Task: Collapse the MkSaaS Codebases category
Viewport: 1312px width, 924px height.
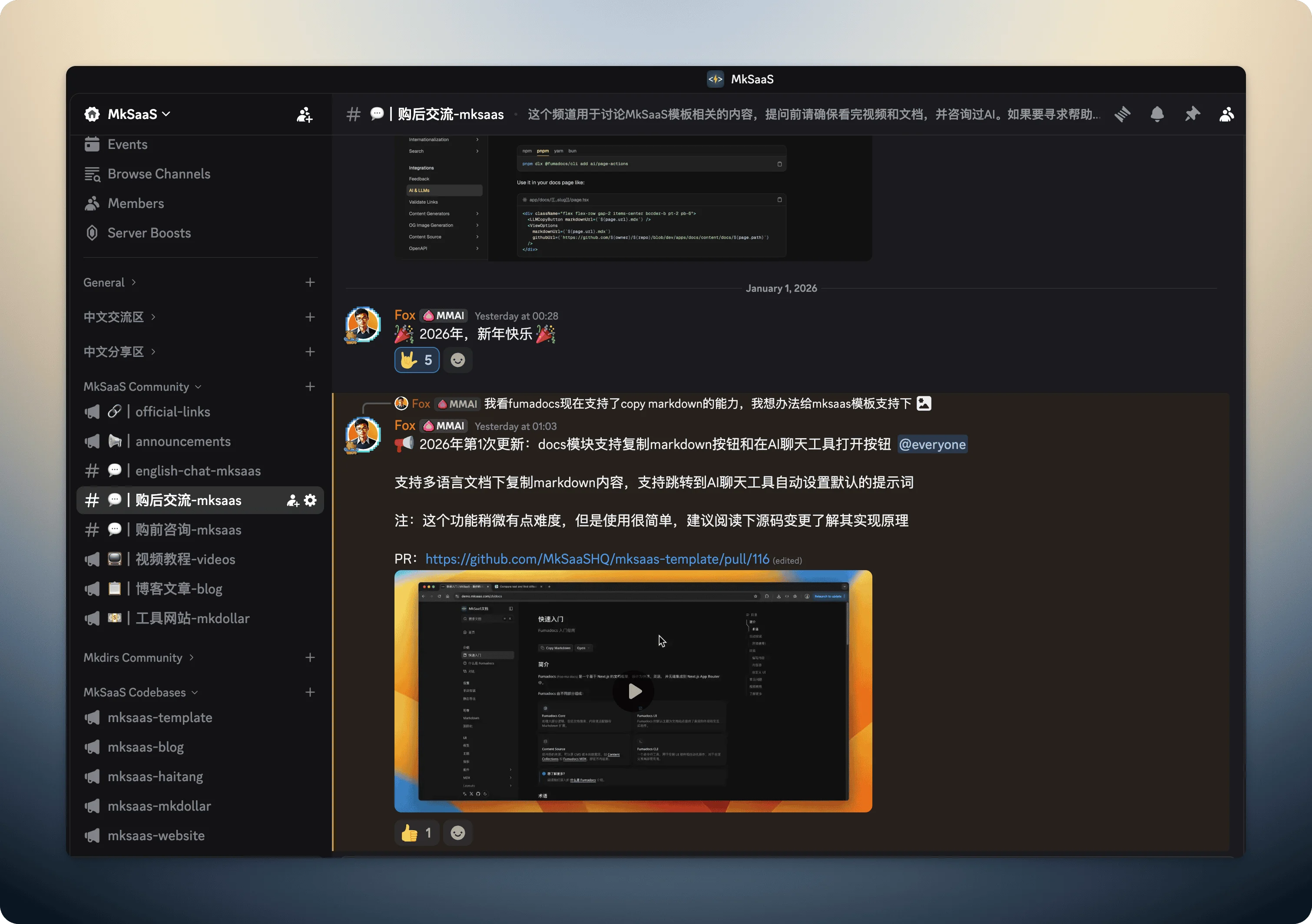Action: tap(141, 692)
